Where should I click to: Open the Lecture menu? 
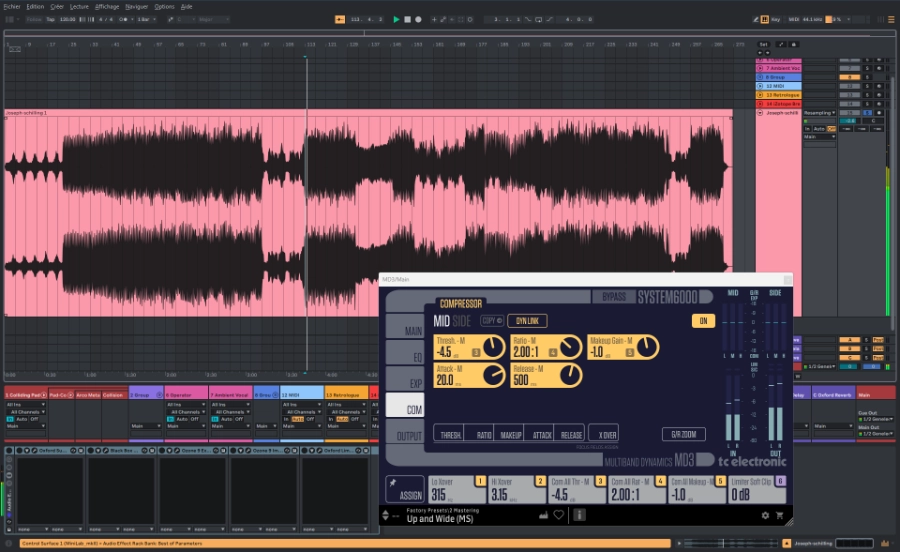click(79, 6)
